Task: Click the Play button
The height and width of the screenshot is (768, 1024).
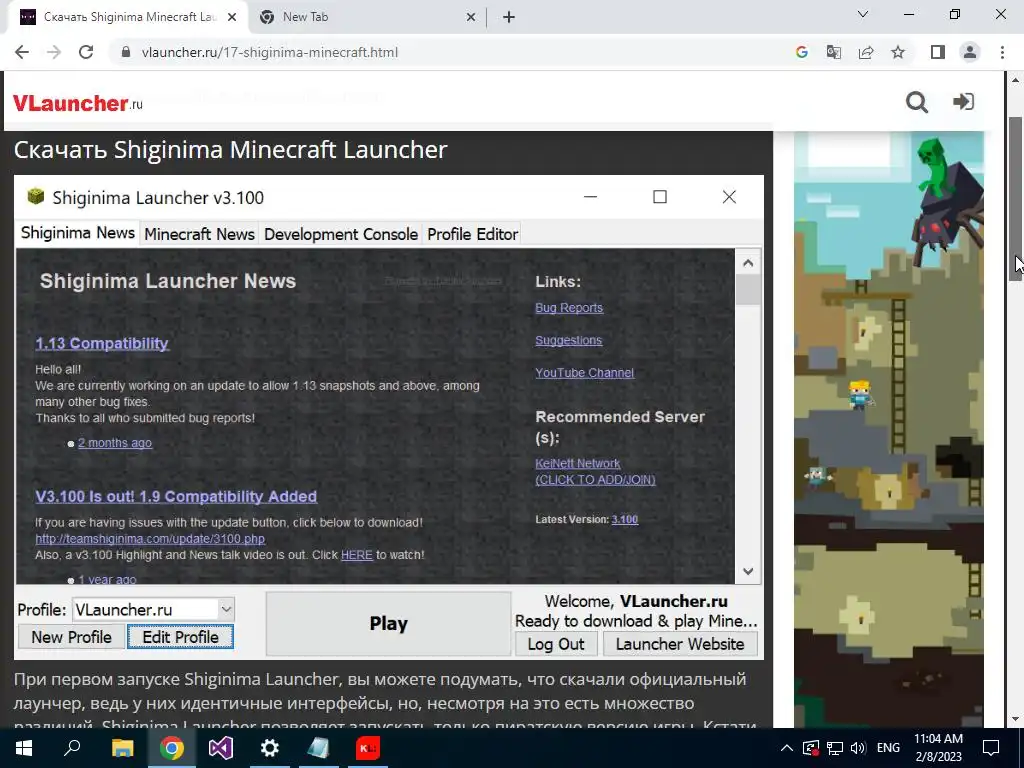Action: (388, 624)
